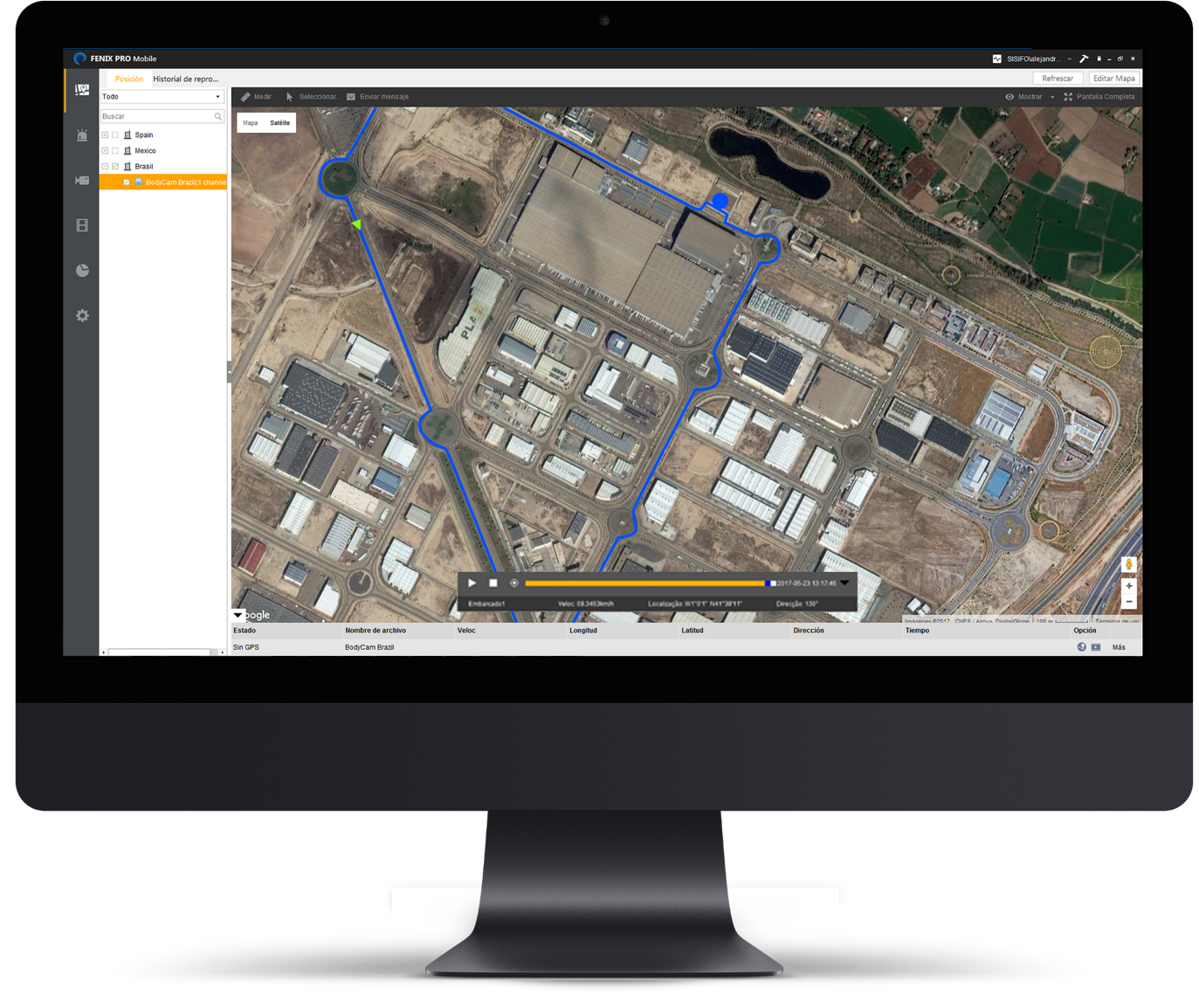
Task: Select the Mexico group label
Action: click(x=145, y=151)
